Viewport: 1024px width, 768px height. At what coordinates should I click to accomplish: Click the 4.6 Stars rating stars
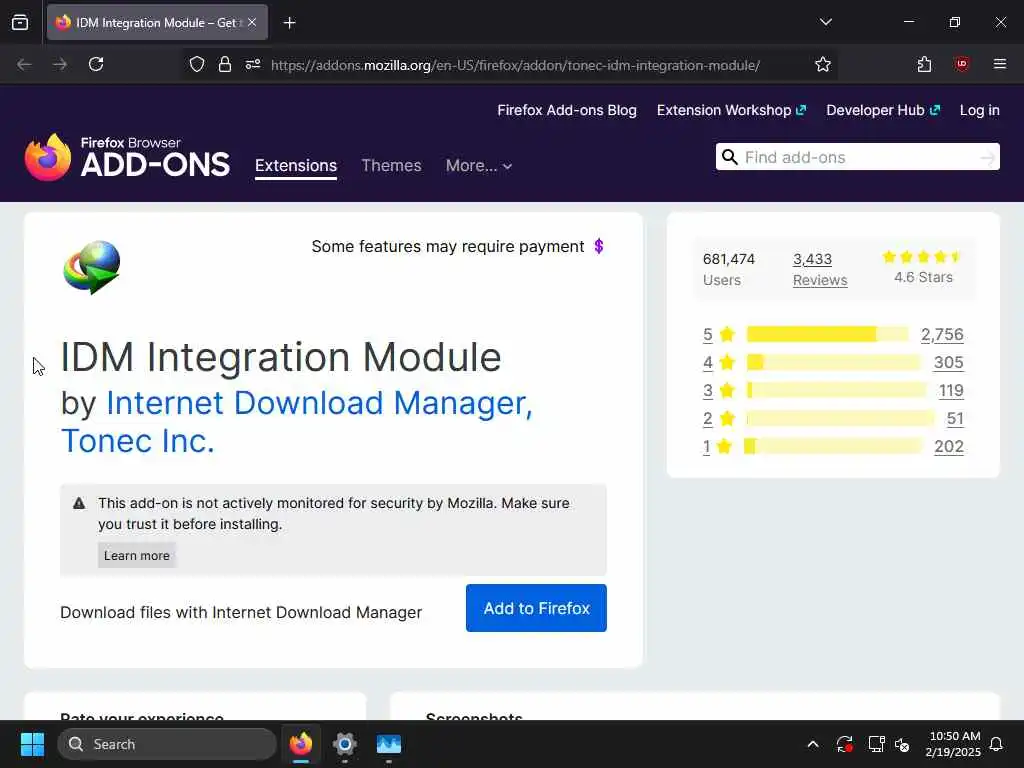coord(922,257)
